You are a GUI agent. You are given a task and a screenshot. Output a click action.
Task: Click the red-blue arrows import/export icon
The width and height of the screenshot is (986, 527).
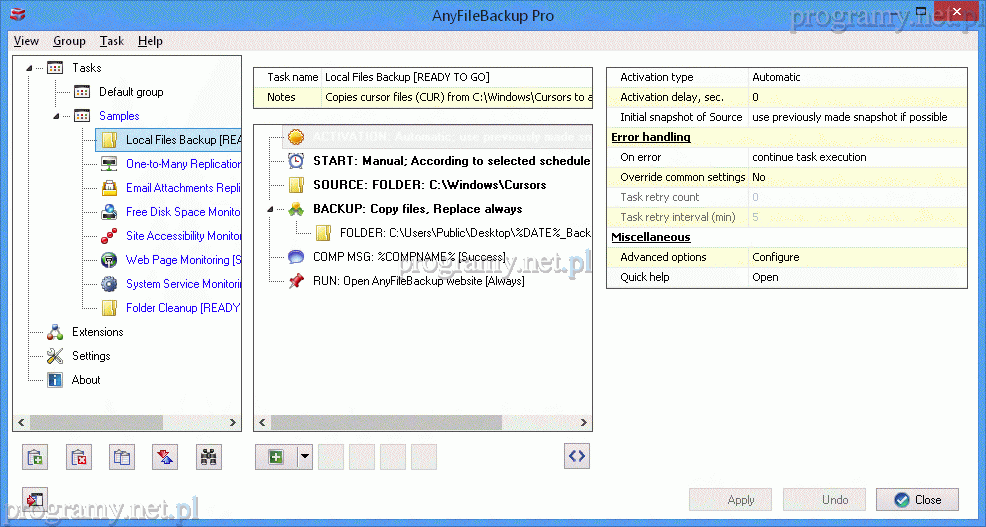[x=166, y=458]
